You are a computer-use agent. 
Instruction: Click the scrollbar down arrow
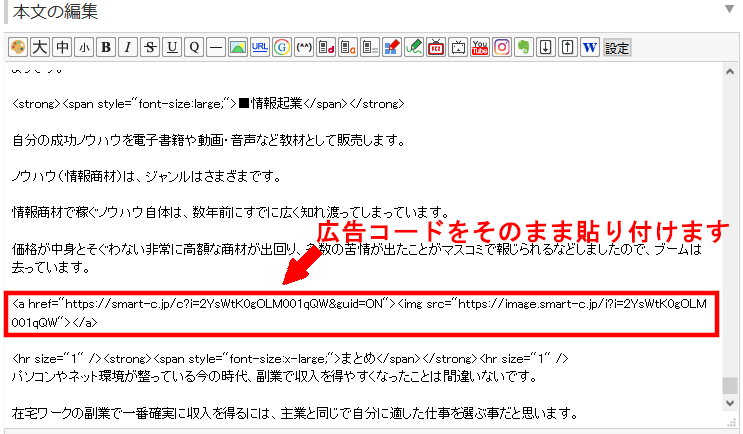pos(730,403)
